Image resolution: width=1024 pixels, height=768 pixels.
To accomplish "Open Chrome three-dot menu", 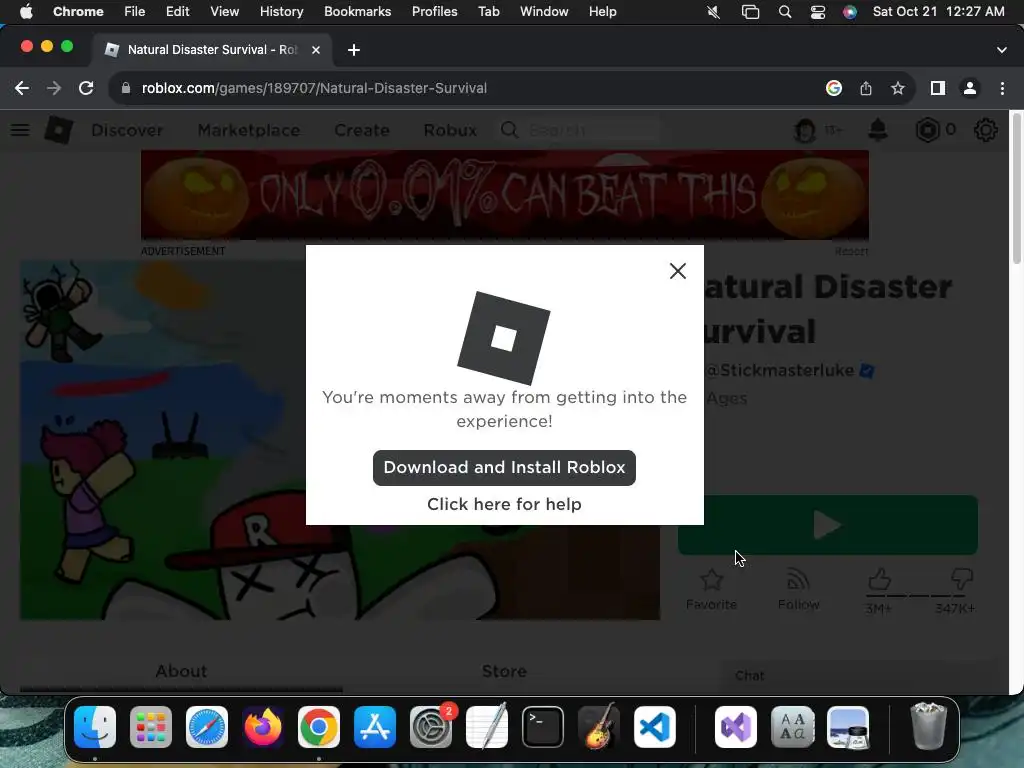I will click(x=1002, y=88).
